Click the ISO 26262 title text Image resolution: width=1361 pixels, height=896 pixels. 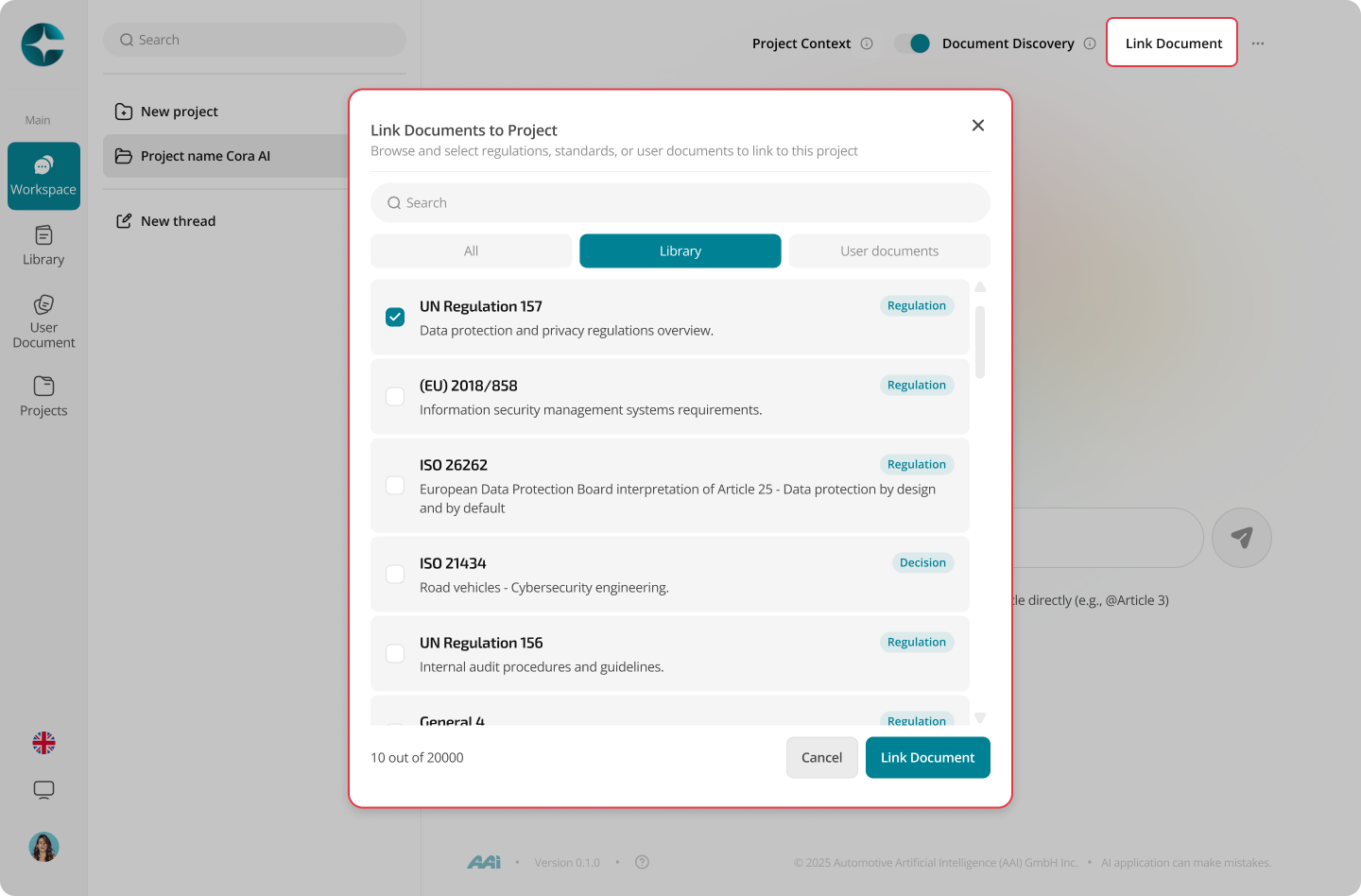[x=454, y=465]
